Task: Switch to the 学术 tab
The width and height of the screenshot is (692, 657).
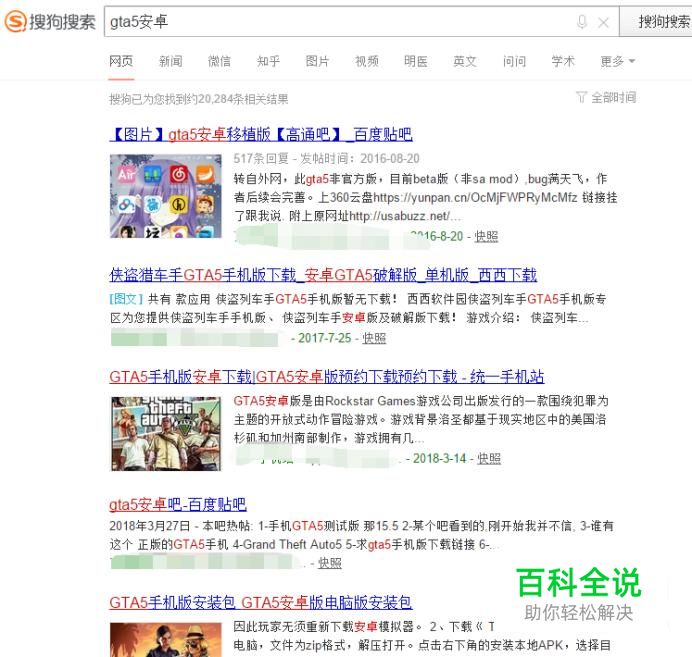Action: coord(563,61)
